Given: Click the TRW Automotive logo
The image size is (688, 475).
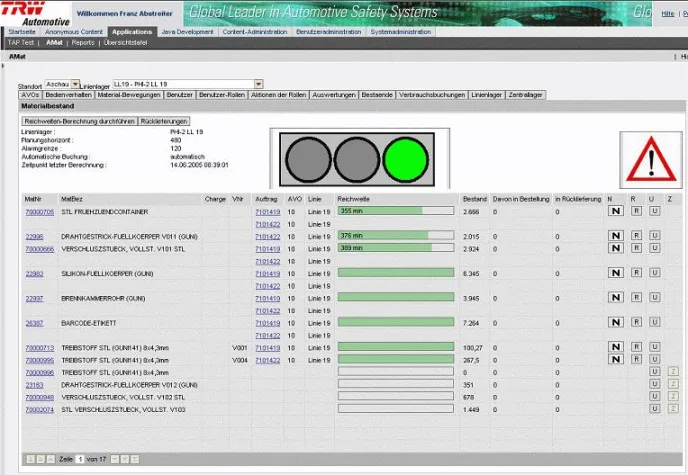Looking at the screenshot, I should coord(37,15).
